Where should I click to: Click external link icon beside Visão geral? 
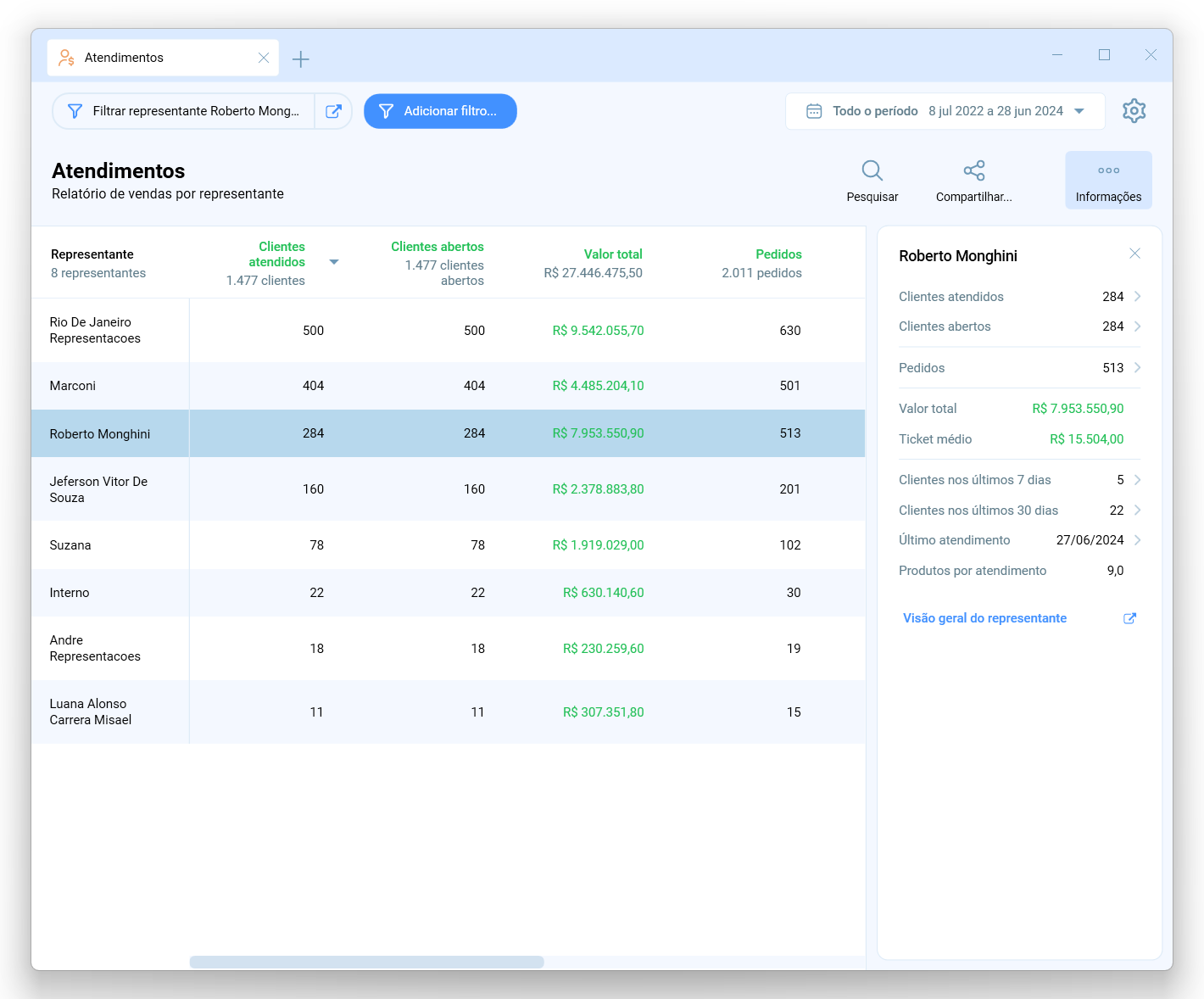pos(1129,618)
